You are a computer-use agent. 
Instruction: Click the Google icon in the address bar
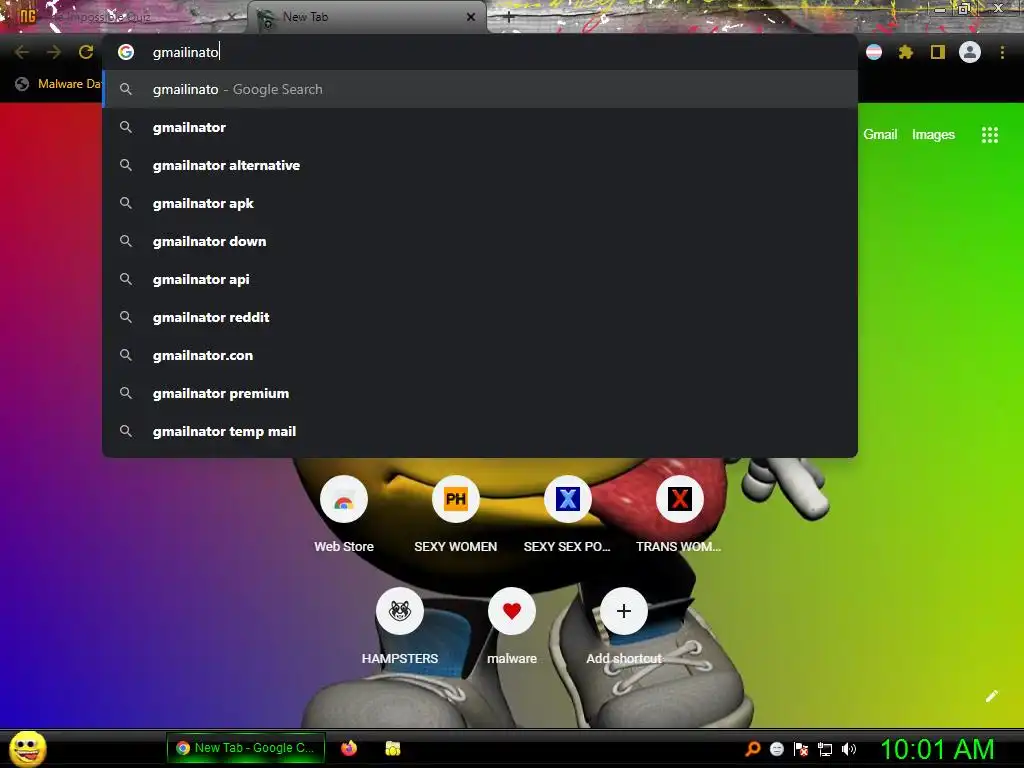tap(126, 52)
